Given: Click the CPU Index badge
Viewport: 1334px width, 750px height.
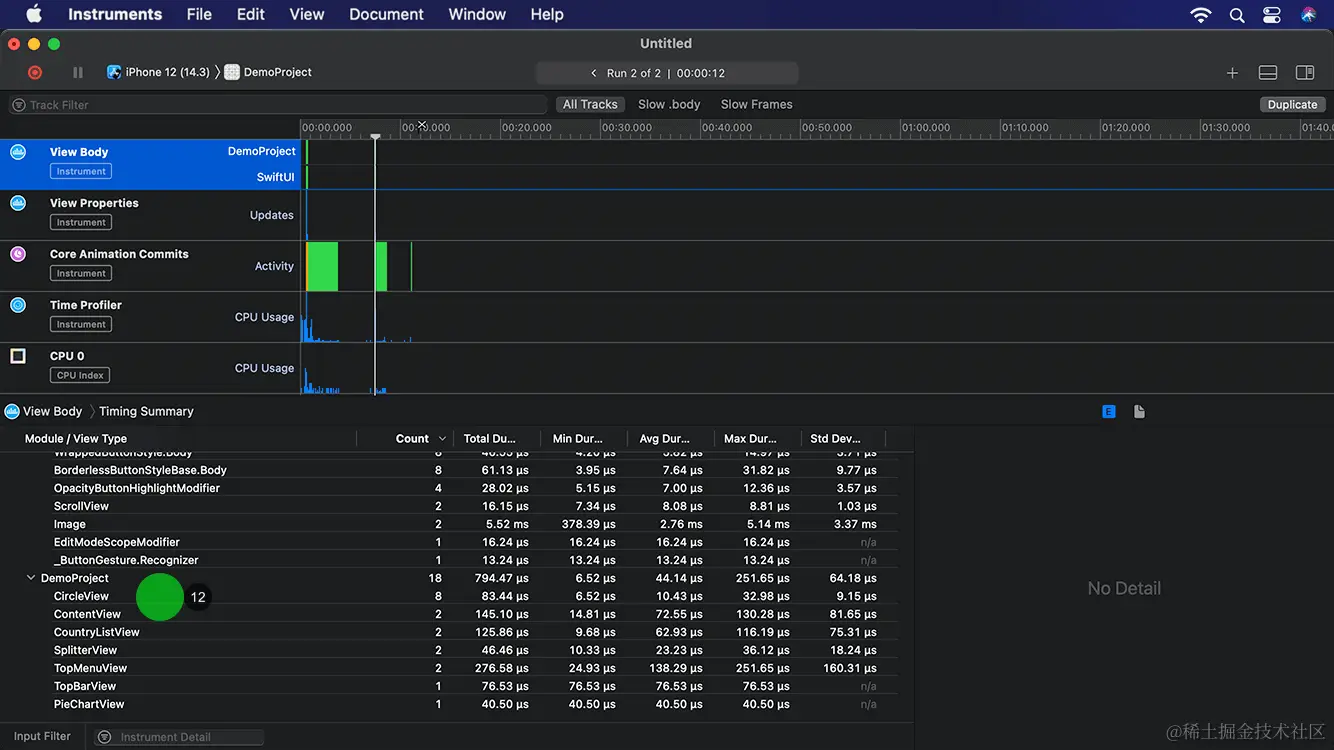Looking at the screenshot, I should [x=80, y=376].
